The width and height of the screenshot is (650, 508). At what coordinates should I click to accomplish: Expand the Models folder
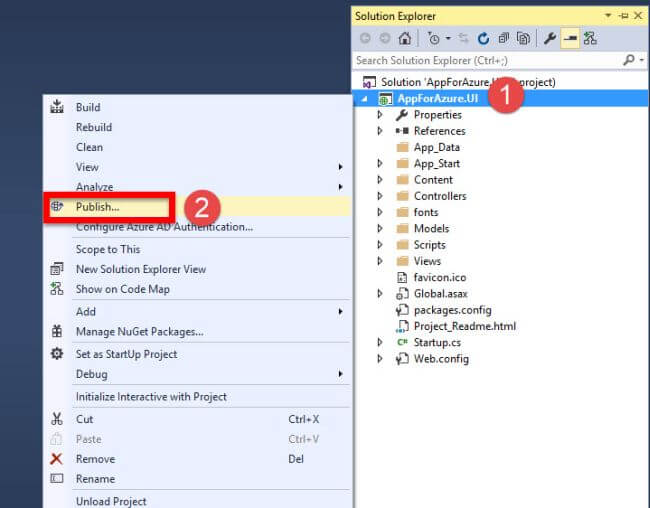380,228
